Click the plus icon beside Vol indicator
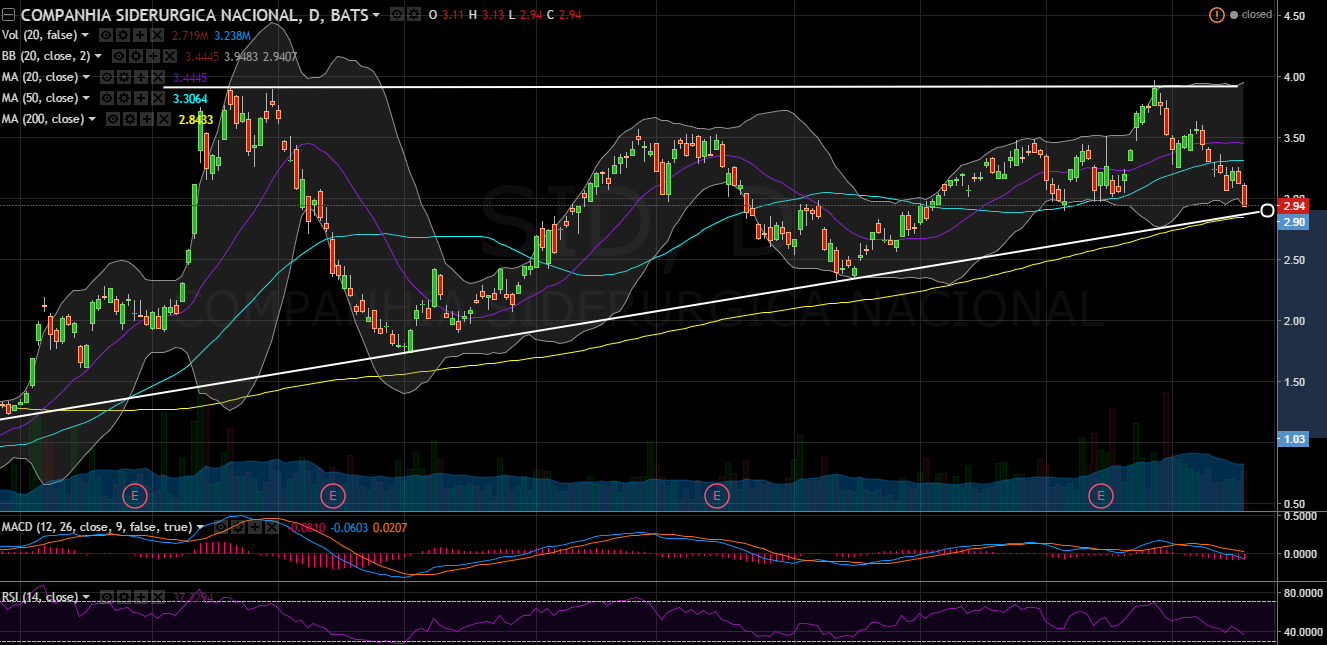1327x645 pixels. (140, 36)
